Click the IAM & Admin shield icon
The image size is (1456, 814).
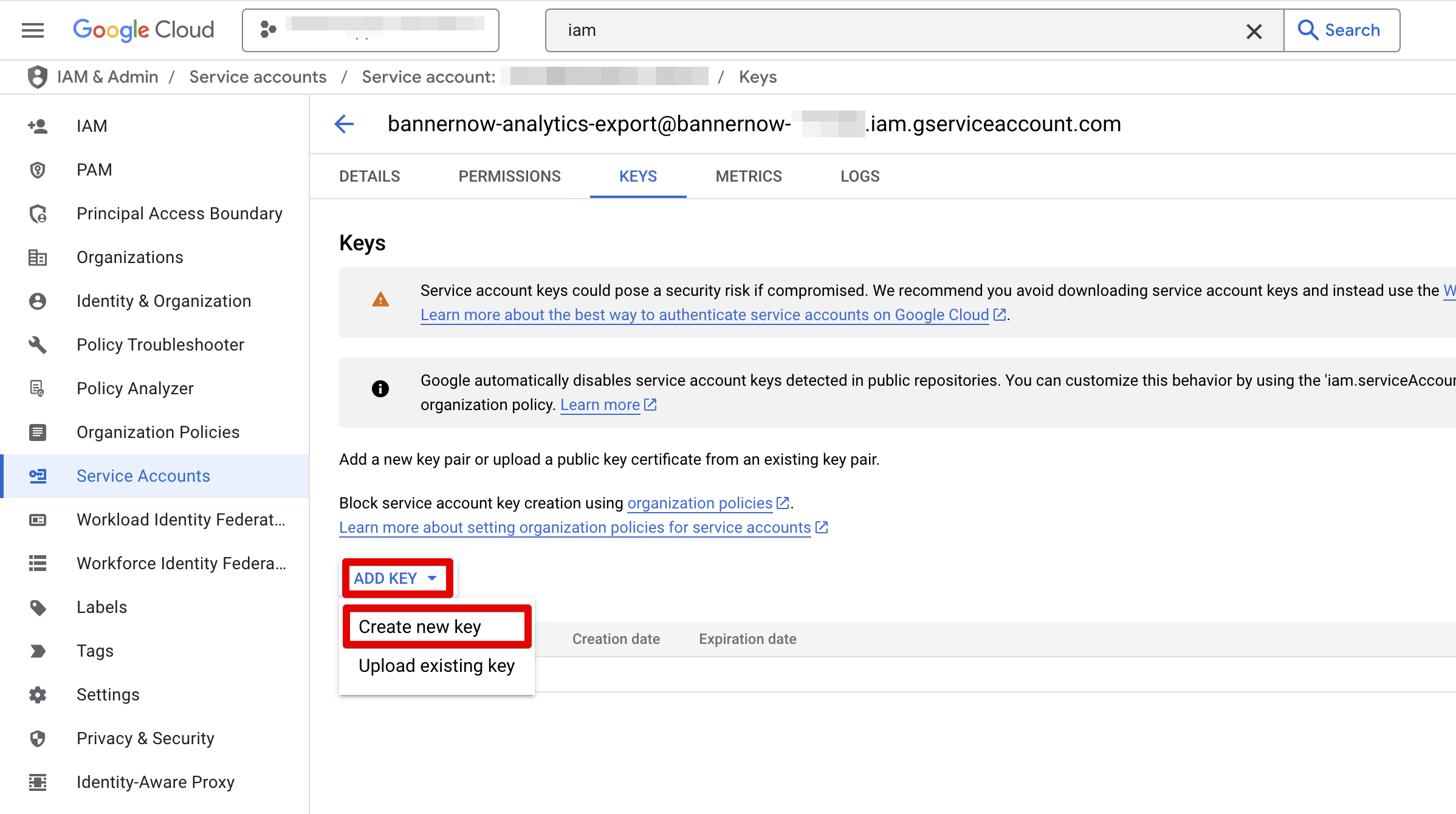click(38, 77)
